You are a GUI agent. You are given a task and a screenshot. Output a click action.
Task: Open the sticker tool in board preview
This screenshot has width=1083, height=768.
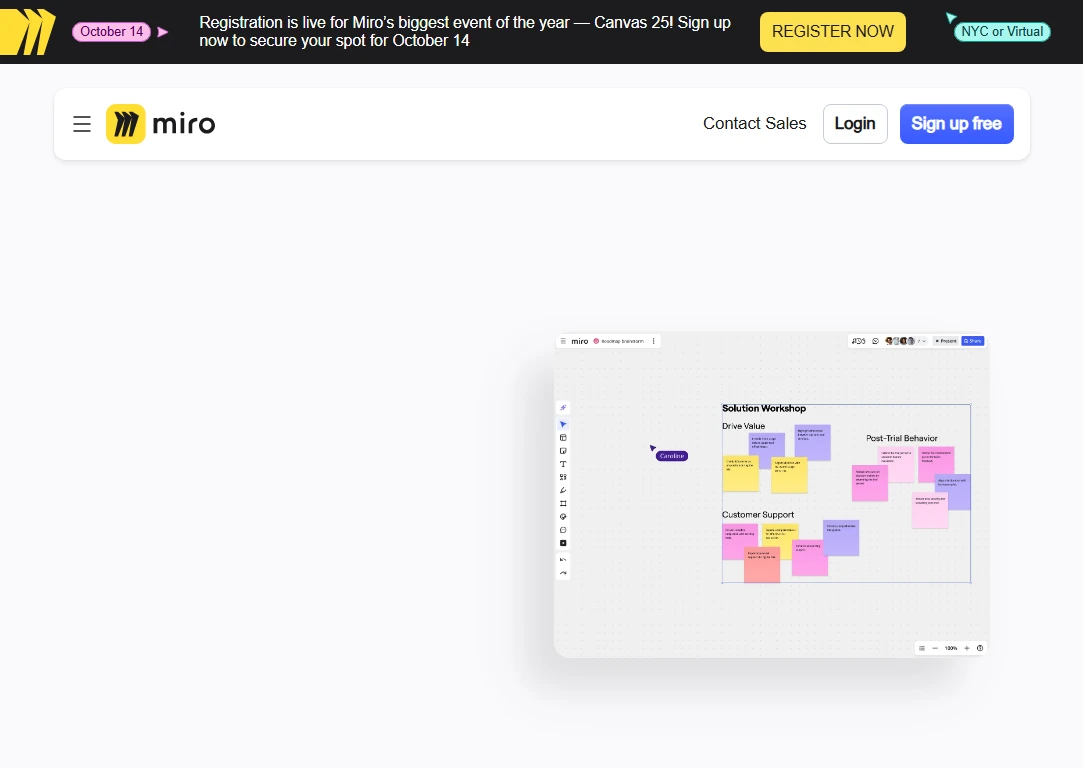tap(563, 517)
